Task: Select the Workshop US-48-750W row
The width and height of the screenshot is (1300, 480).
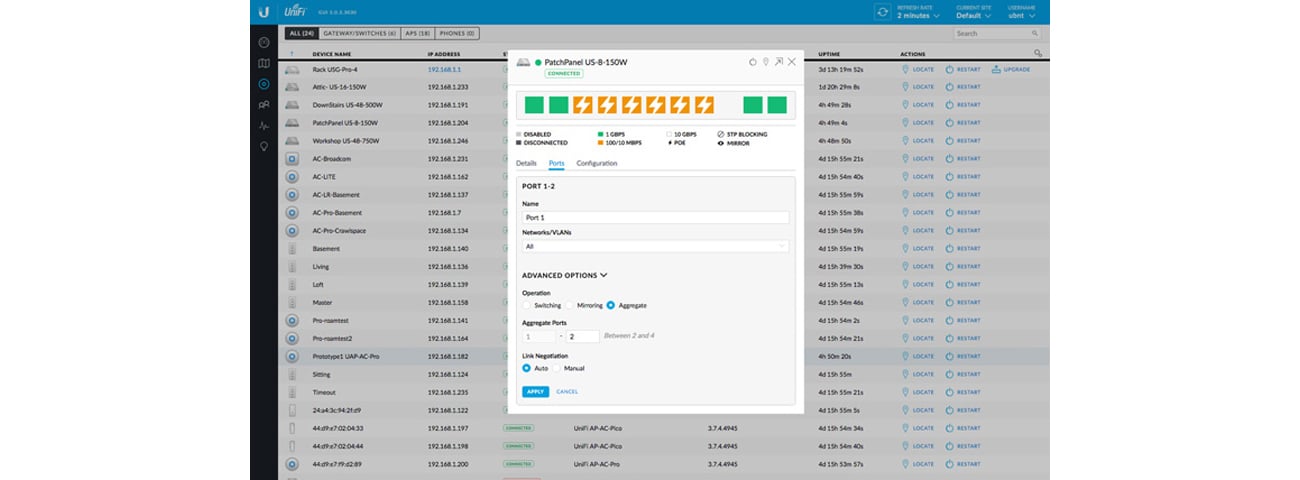Action: coord(666,141)
